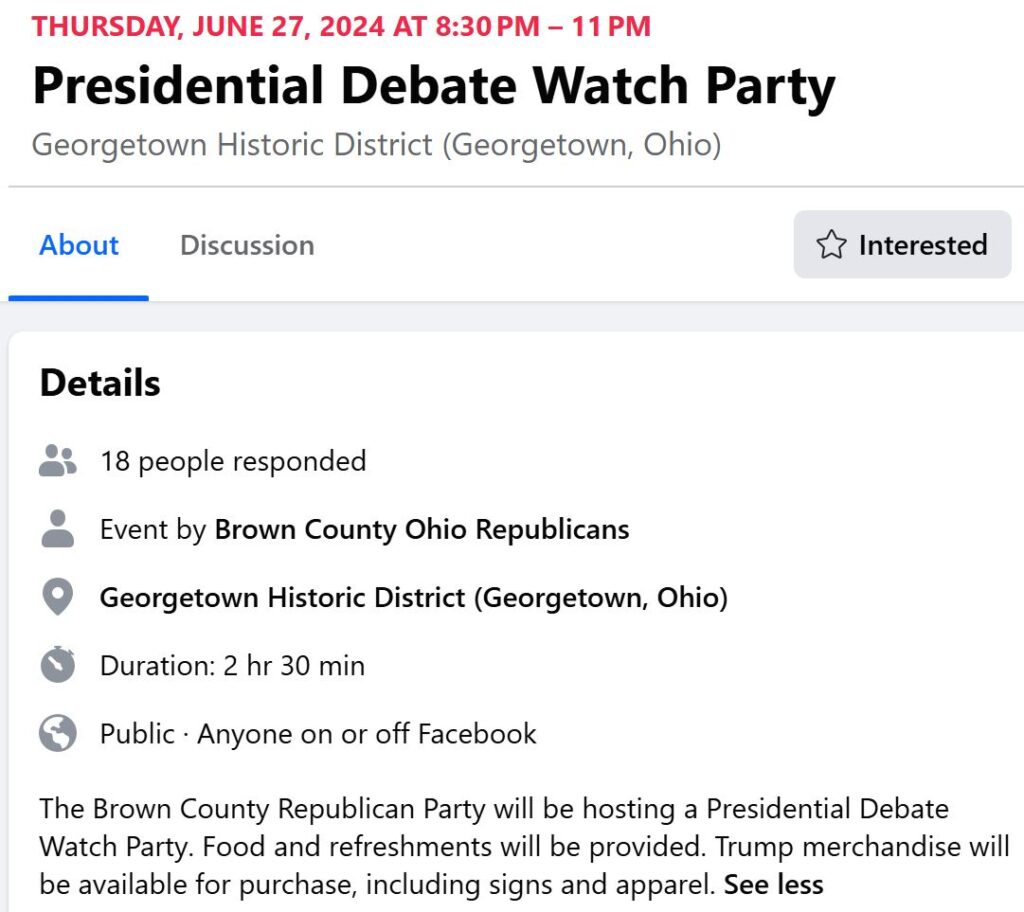Click the duration stopwatch icon
Image resolution: width=1024 pixels, height=912 pixels.
tap(57, 664)
